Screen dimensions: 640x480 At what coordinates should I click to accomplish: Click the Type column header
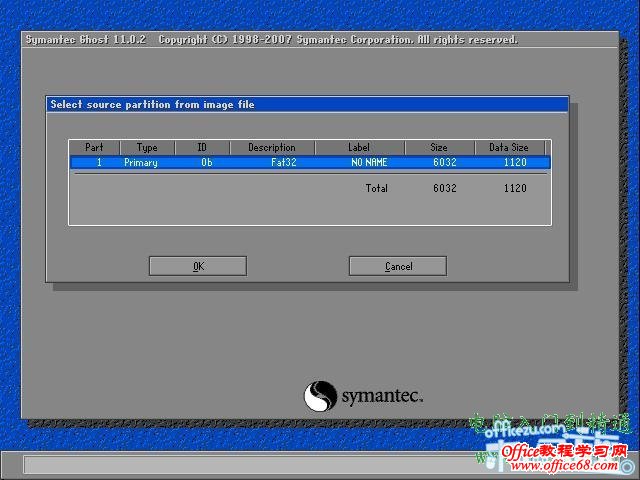[147, 147]
